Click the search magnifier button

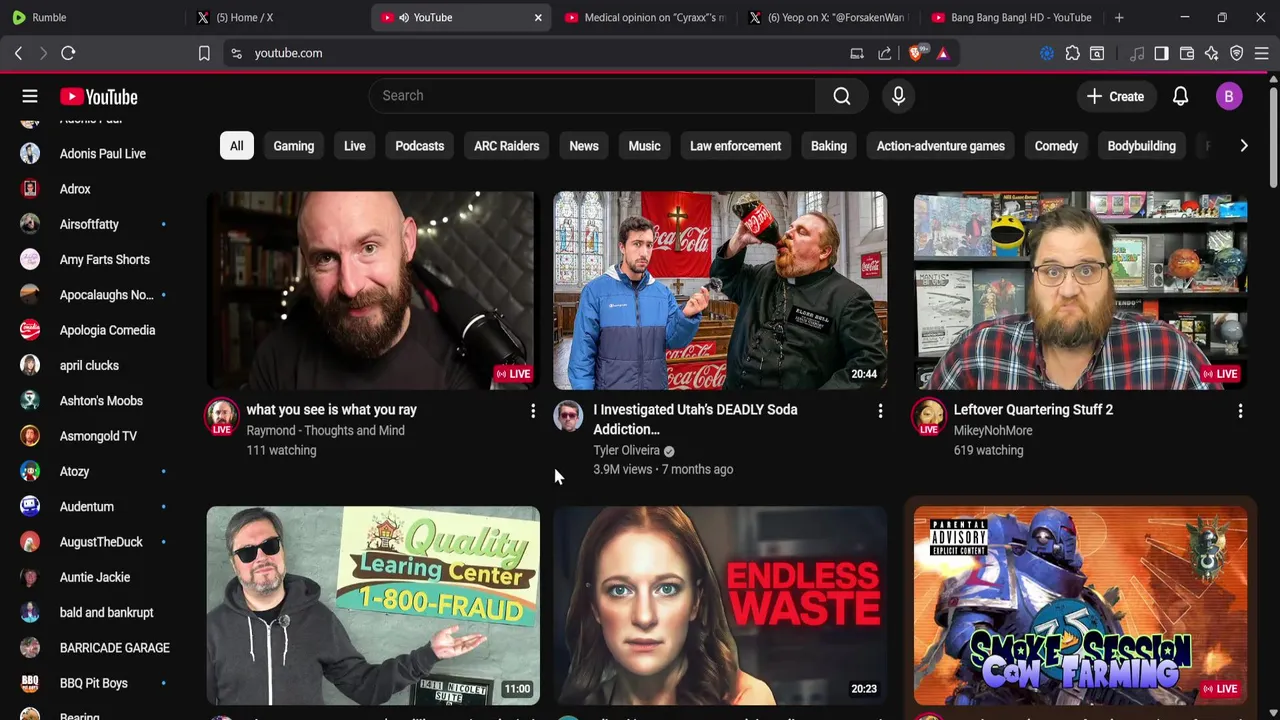tap(842, 96)
